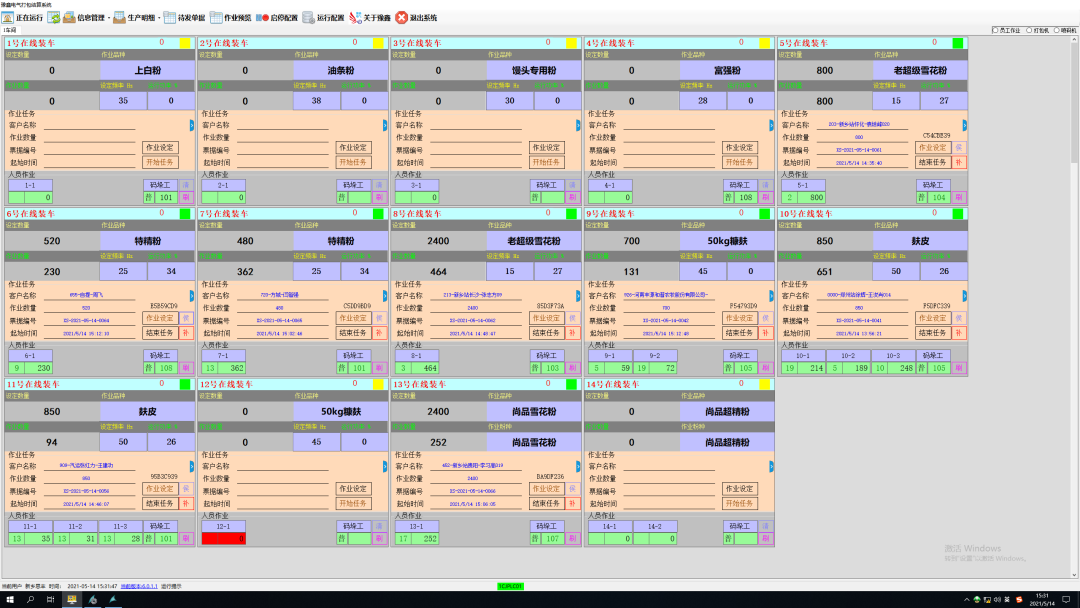Expand the 生产明细 dropdown arrow
The image size is (1080, 608).
[x=159, y=18]
